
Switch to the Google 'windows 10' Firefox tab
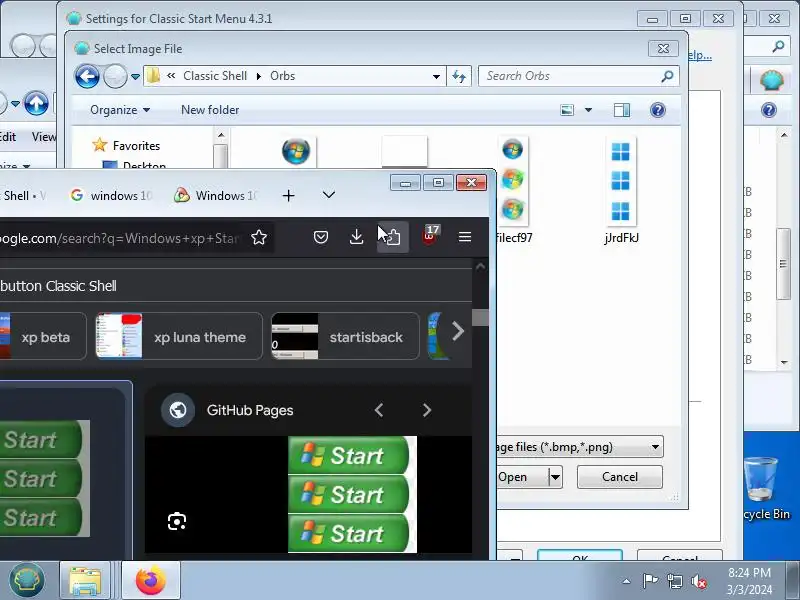tap(111, 195)
